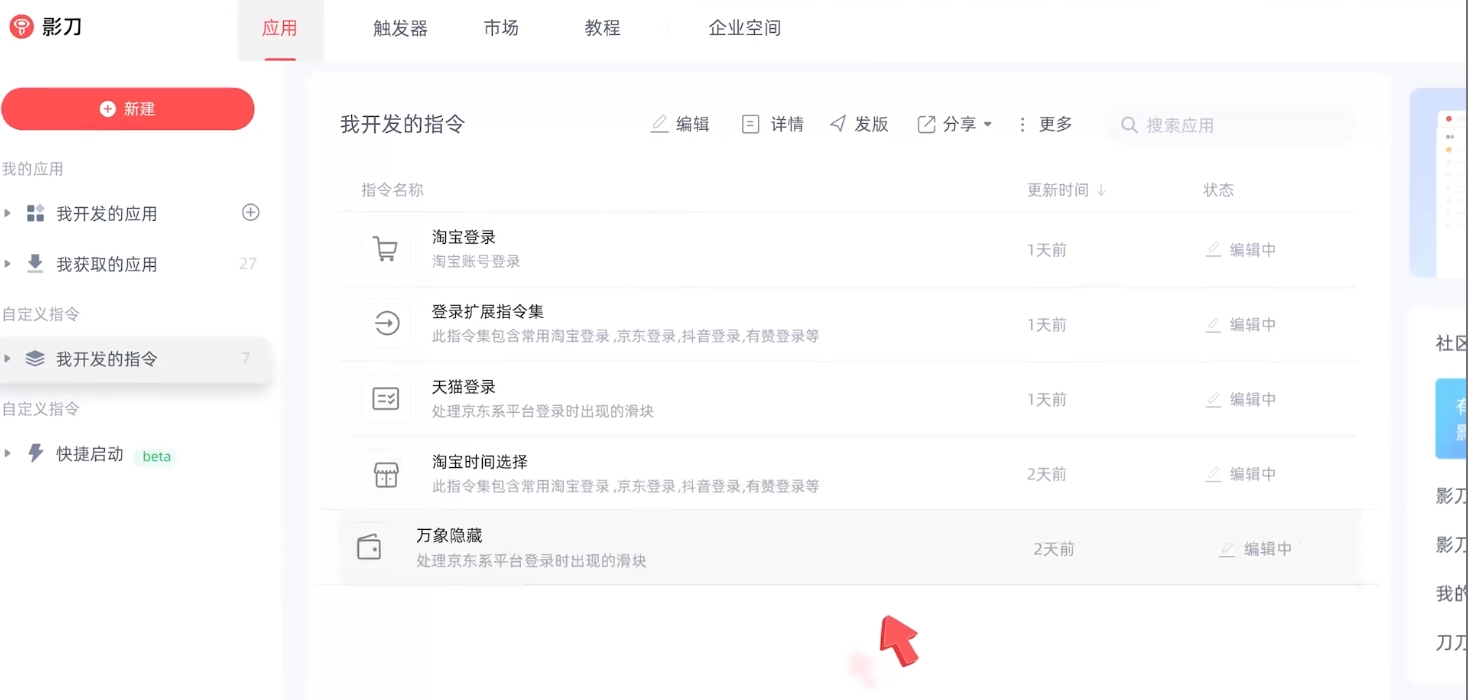Screen dimensions: 1468x700
Task: Go to the 教程 tab
Action: point(603,28)
